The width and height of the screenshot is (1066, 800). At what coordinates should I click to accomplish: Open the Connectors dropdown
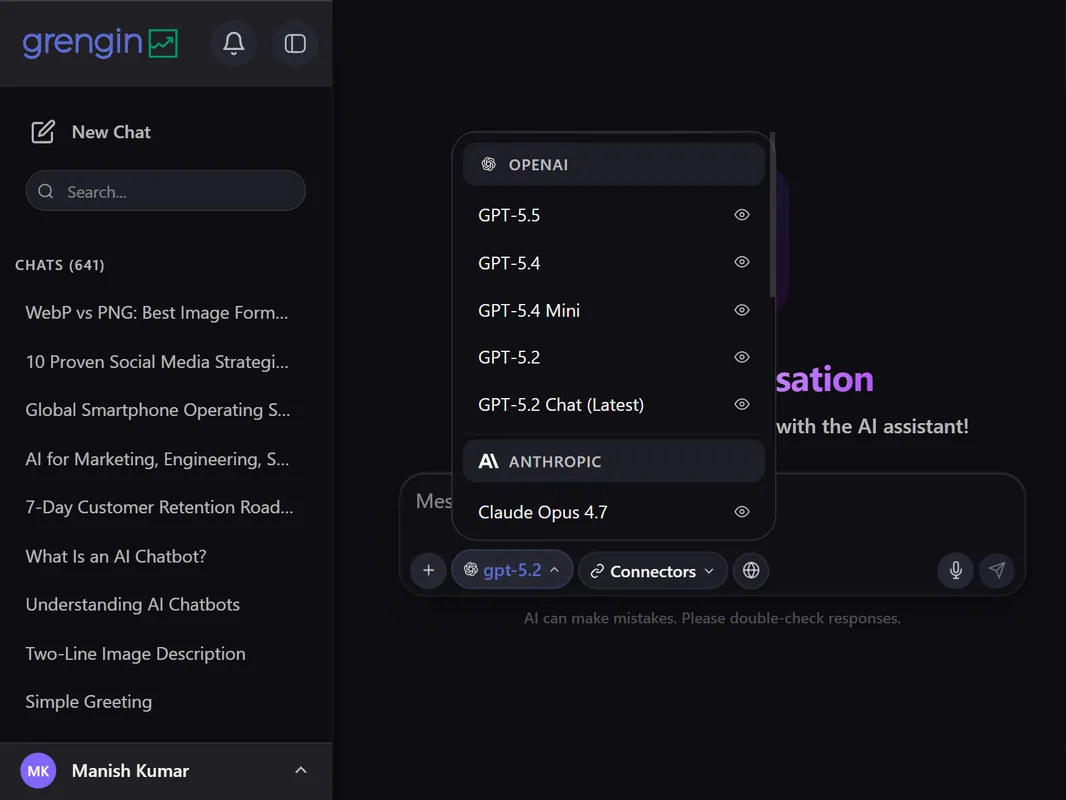[x=653, y=571]
